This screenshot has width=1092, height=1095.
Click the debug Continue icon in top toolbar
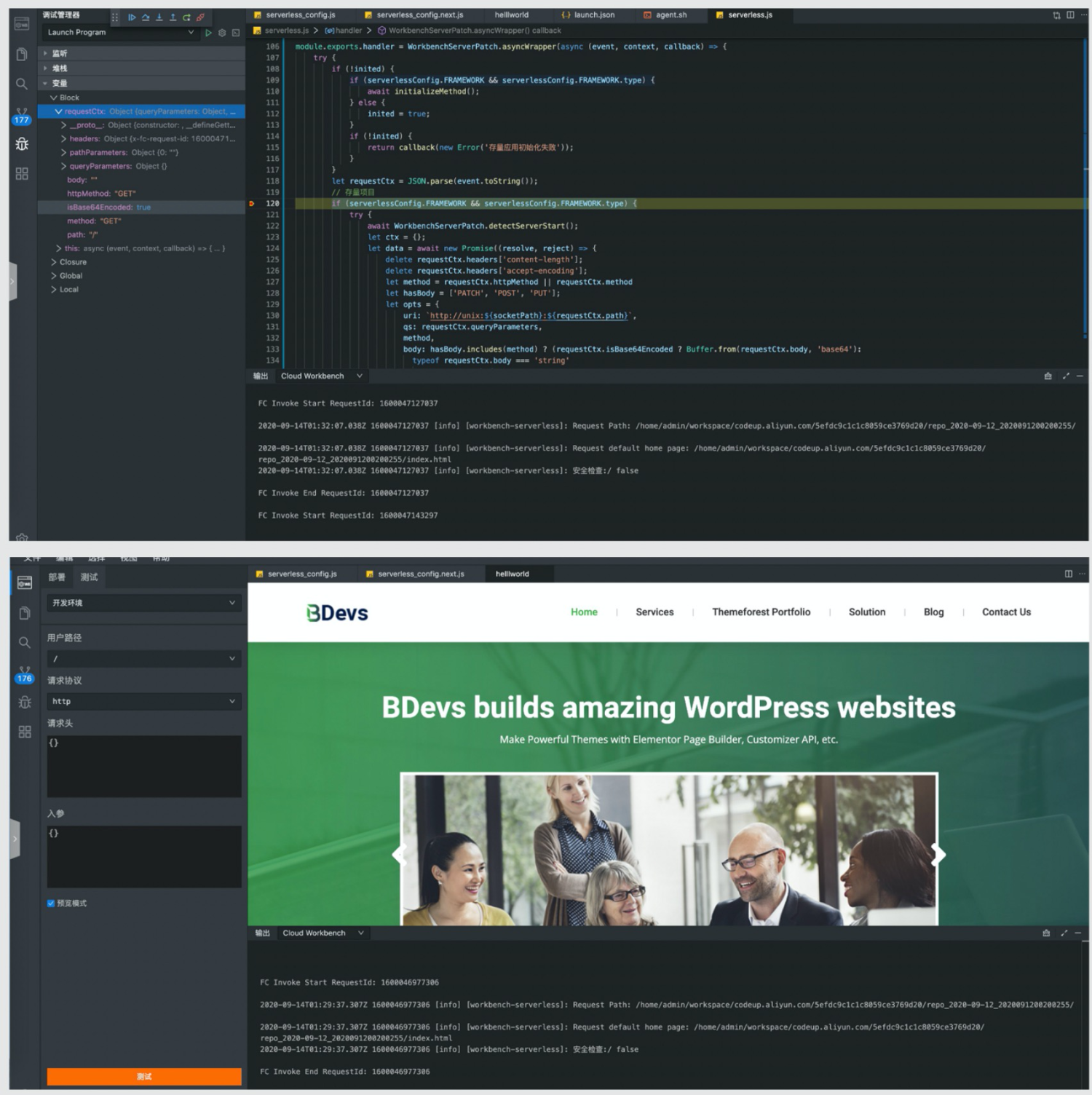coord(132,17)
